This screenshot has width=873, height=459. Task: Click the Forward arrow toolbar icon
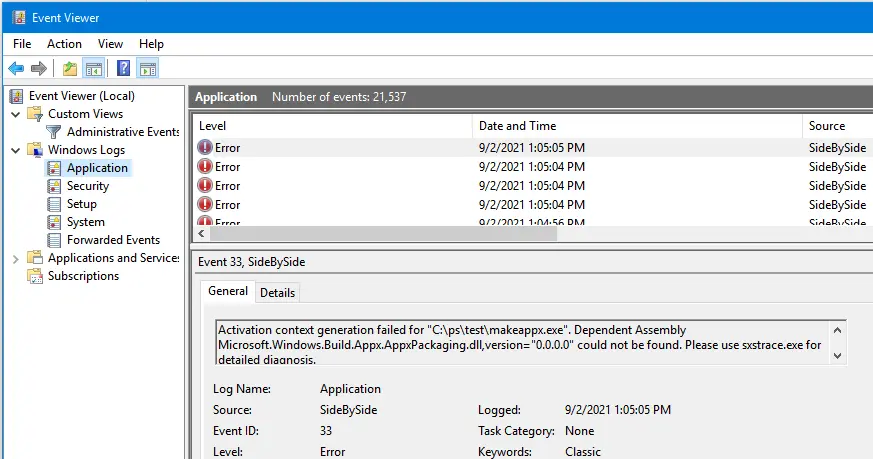click(38, 69)
